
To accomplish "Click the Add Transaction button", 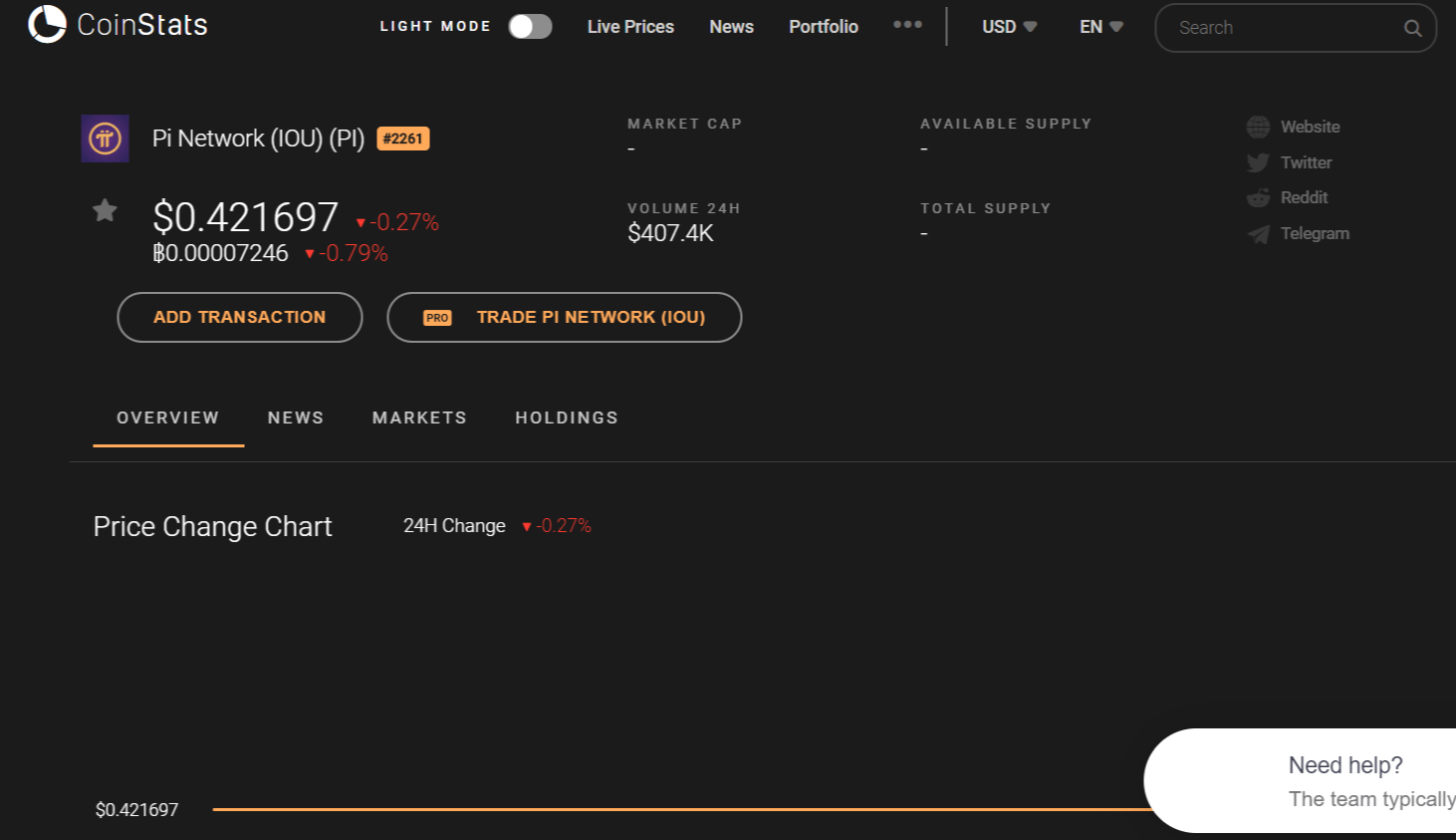I will (x=240, y=317).
